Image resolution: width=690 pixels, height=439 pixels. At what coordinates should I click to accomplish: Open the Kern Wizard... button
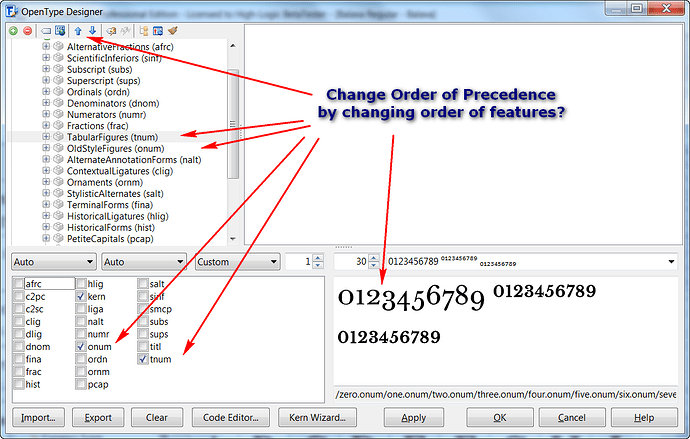317,417
